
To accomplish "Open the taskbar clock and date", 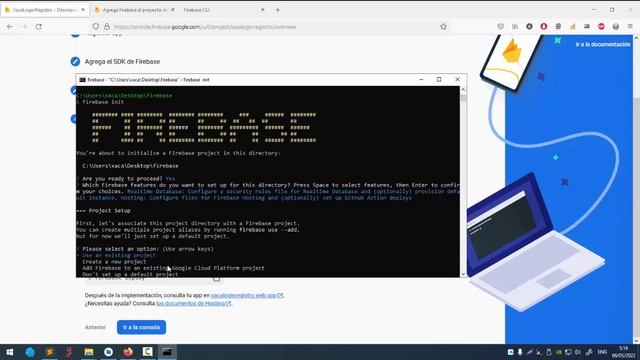I will pyautogui.click(x=624, y=352).
